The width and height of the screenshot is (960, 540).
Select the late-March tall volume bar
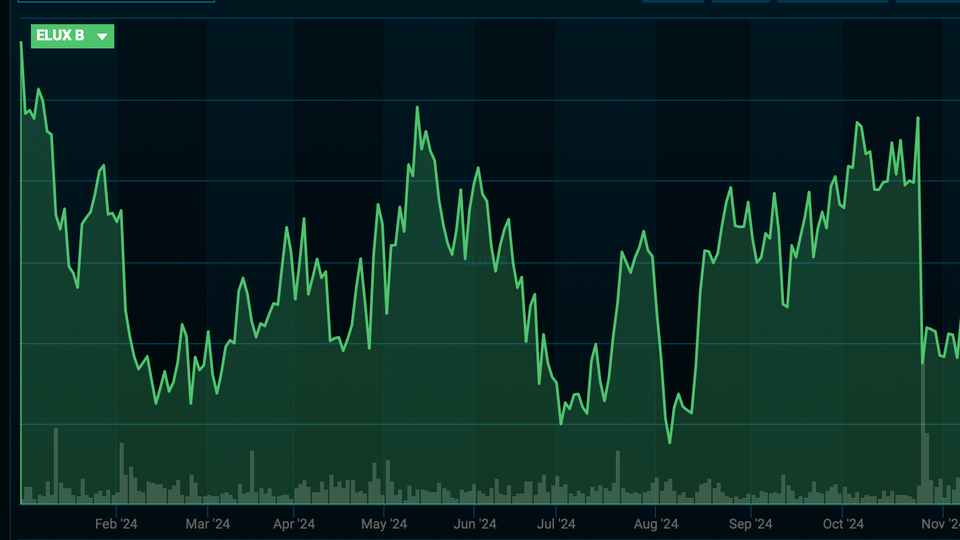pos(252,476)
